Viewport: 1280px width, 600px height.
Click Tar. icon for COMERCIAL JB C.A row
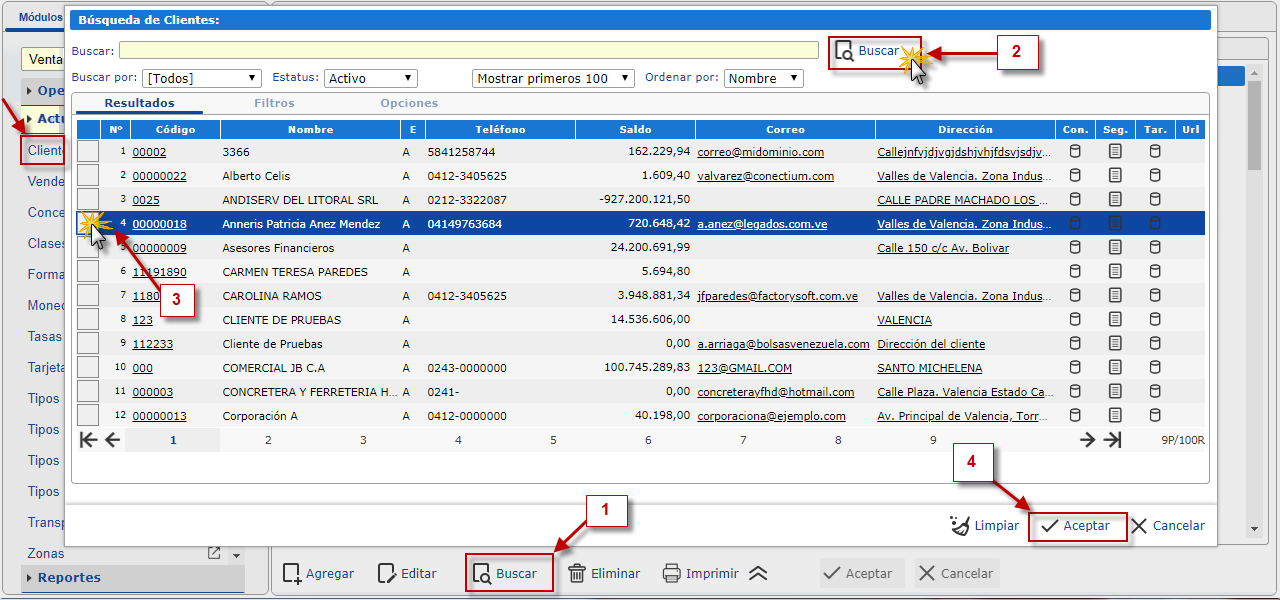pyautogui.click(x=1155, y=368)
